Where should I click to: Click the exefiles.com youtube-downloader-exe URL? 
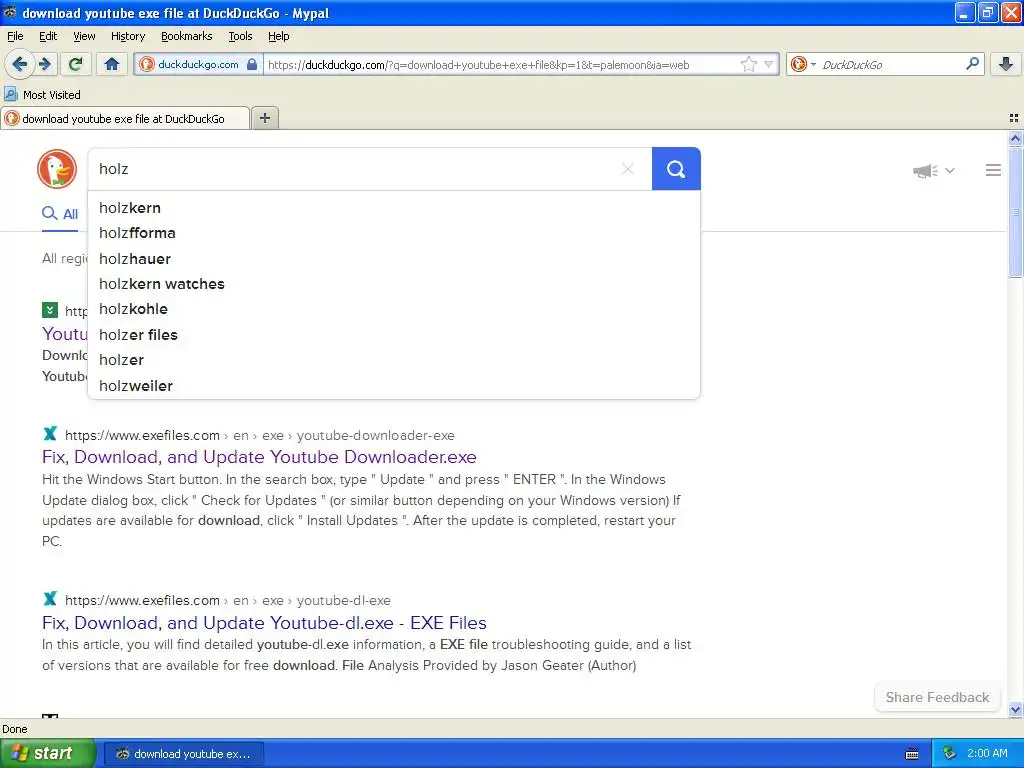click(x=260, y=435)
